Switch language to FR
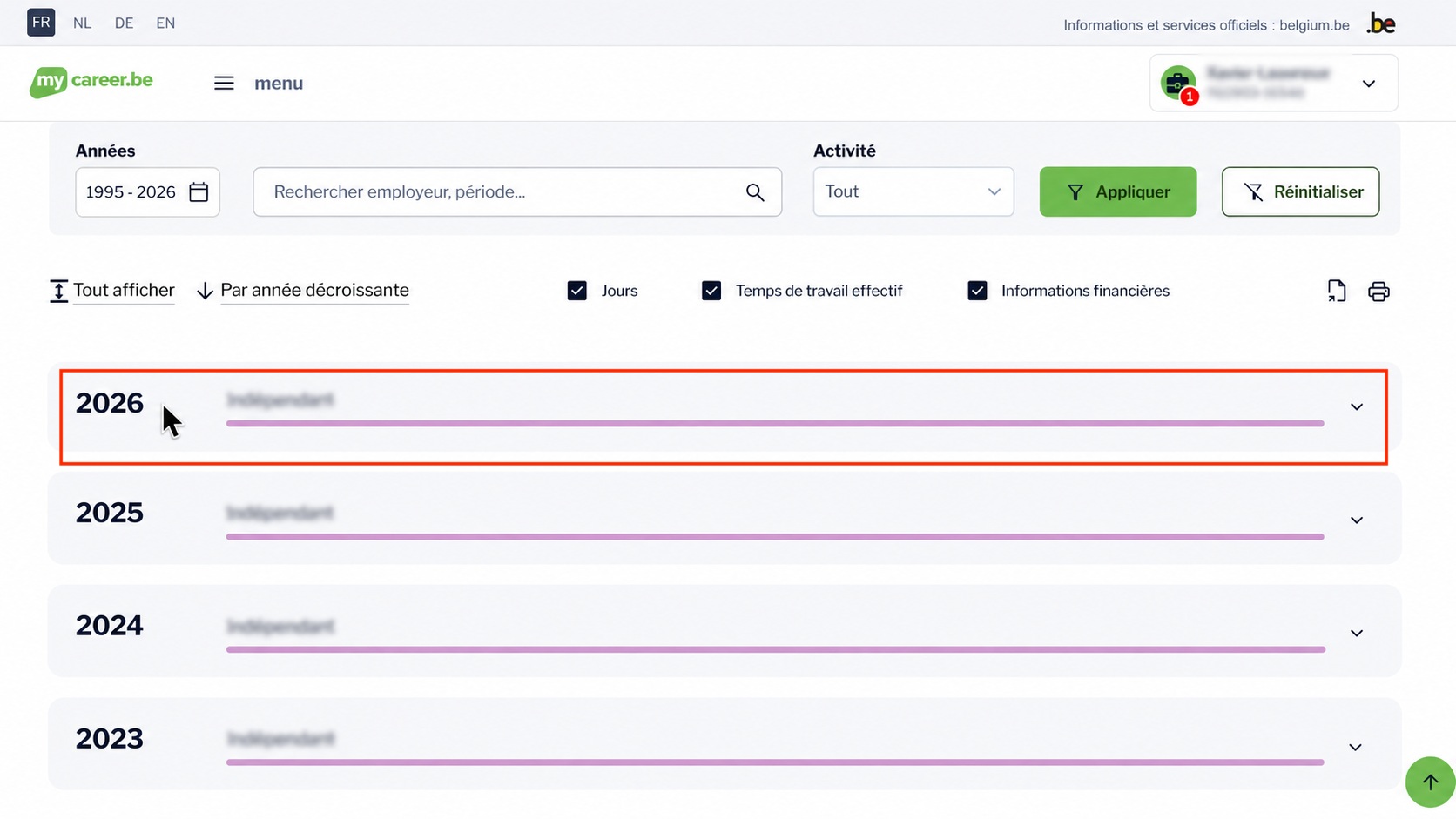Viewport: 1456px width, 819px height. click(x=41, y=23)
